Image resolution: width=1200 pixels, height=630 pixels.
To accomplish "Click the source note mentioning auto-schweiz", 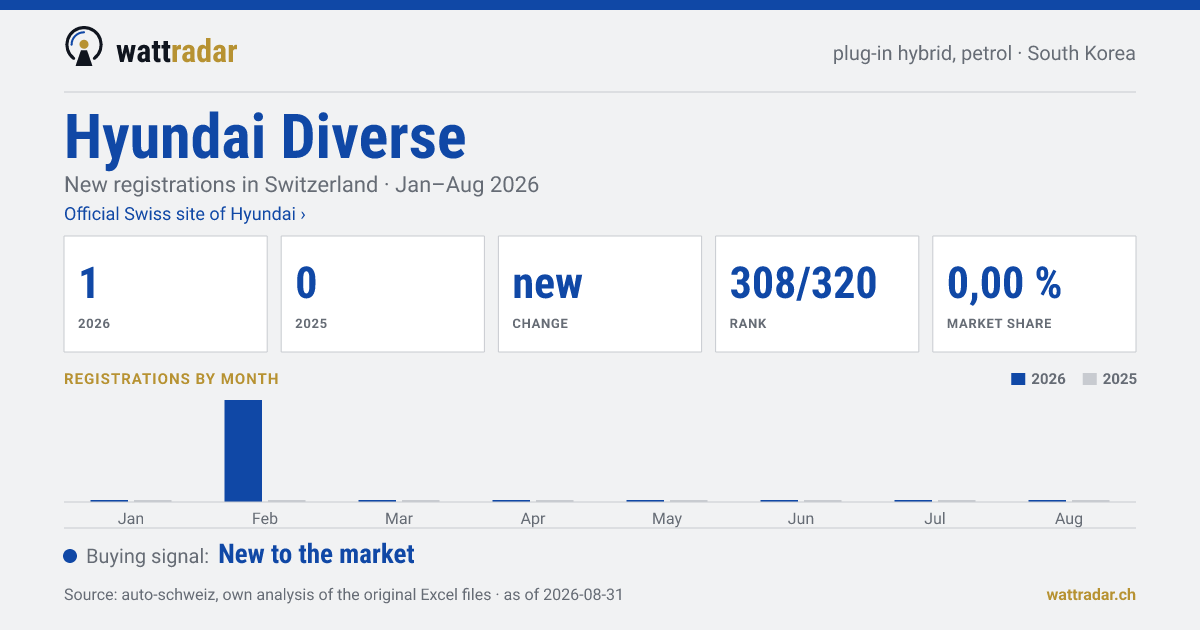I will [x=343, y=594].
